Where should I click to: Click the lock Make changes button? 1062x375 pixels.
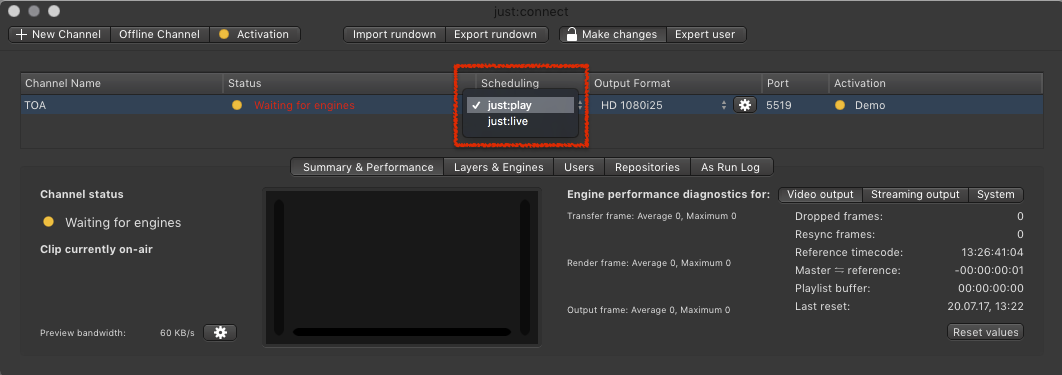(x=612, y=35)
